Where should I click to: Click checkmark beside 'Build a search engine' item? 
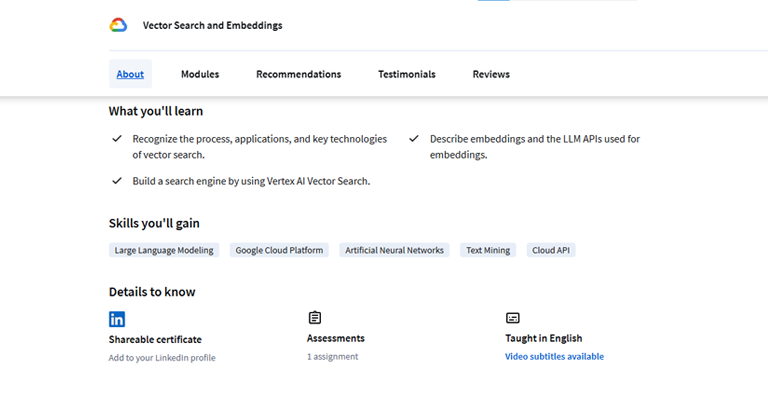[117, 181]
